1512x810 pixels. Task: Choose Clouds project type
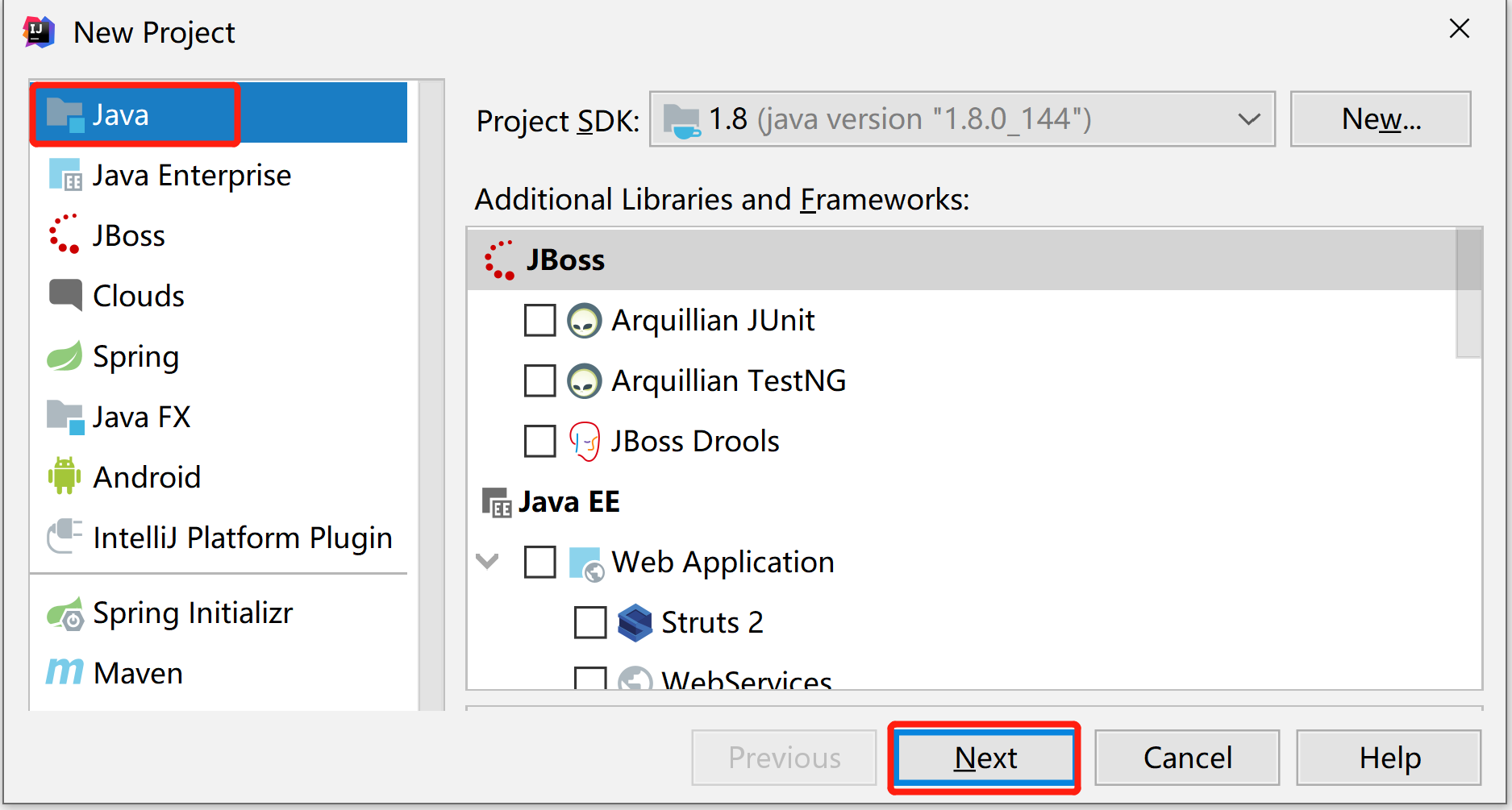[x=219, y=296]
